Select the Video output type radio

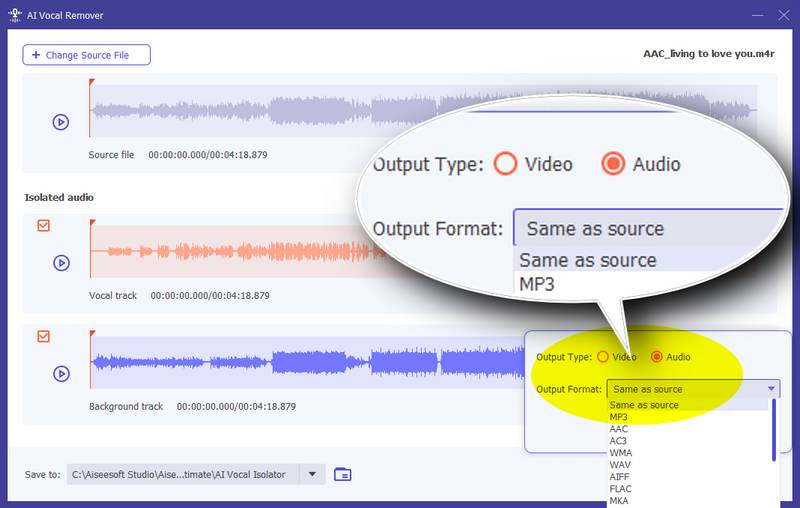(x=602, y=357)
